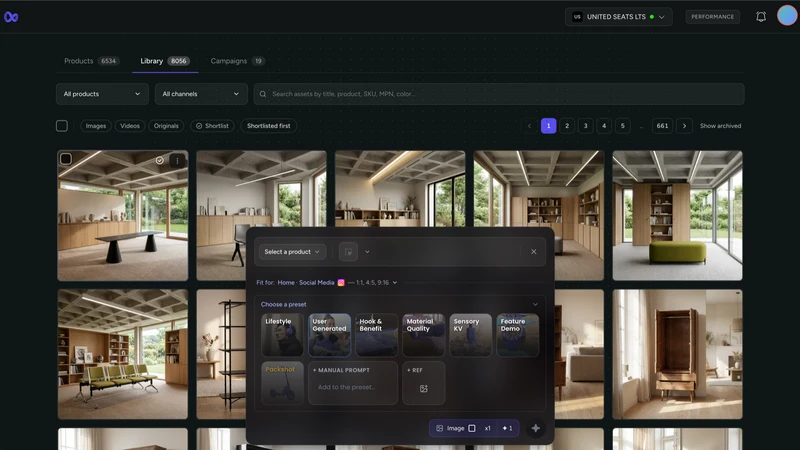Expand the chevron next to cursor-select icon
800x450 pixels.
[367, 252]
